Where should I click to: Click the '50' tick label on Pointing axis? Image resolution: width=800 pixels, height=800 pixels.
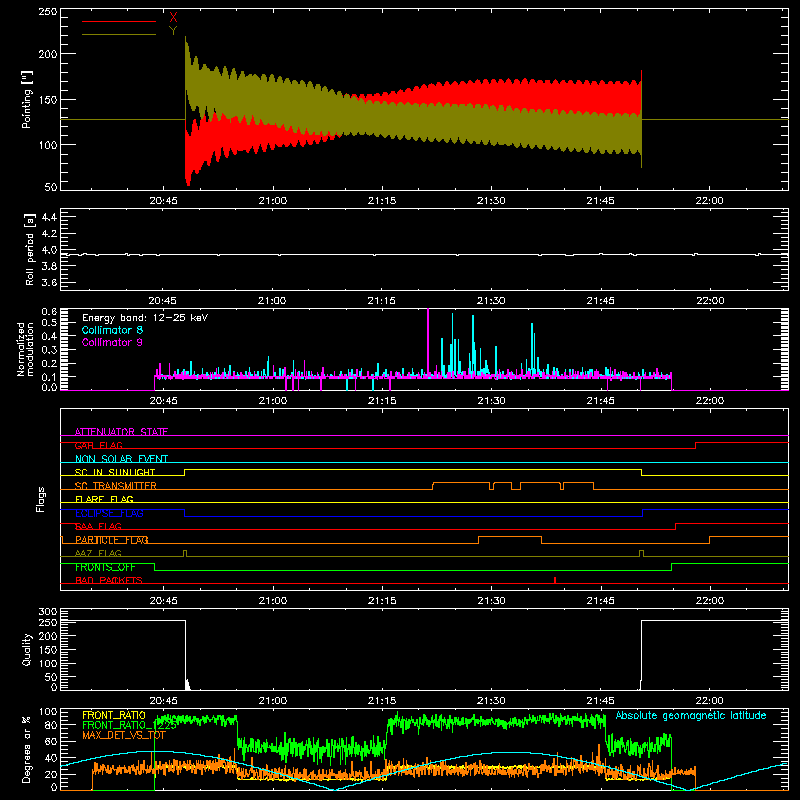click(51, 187)
